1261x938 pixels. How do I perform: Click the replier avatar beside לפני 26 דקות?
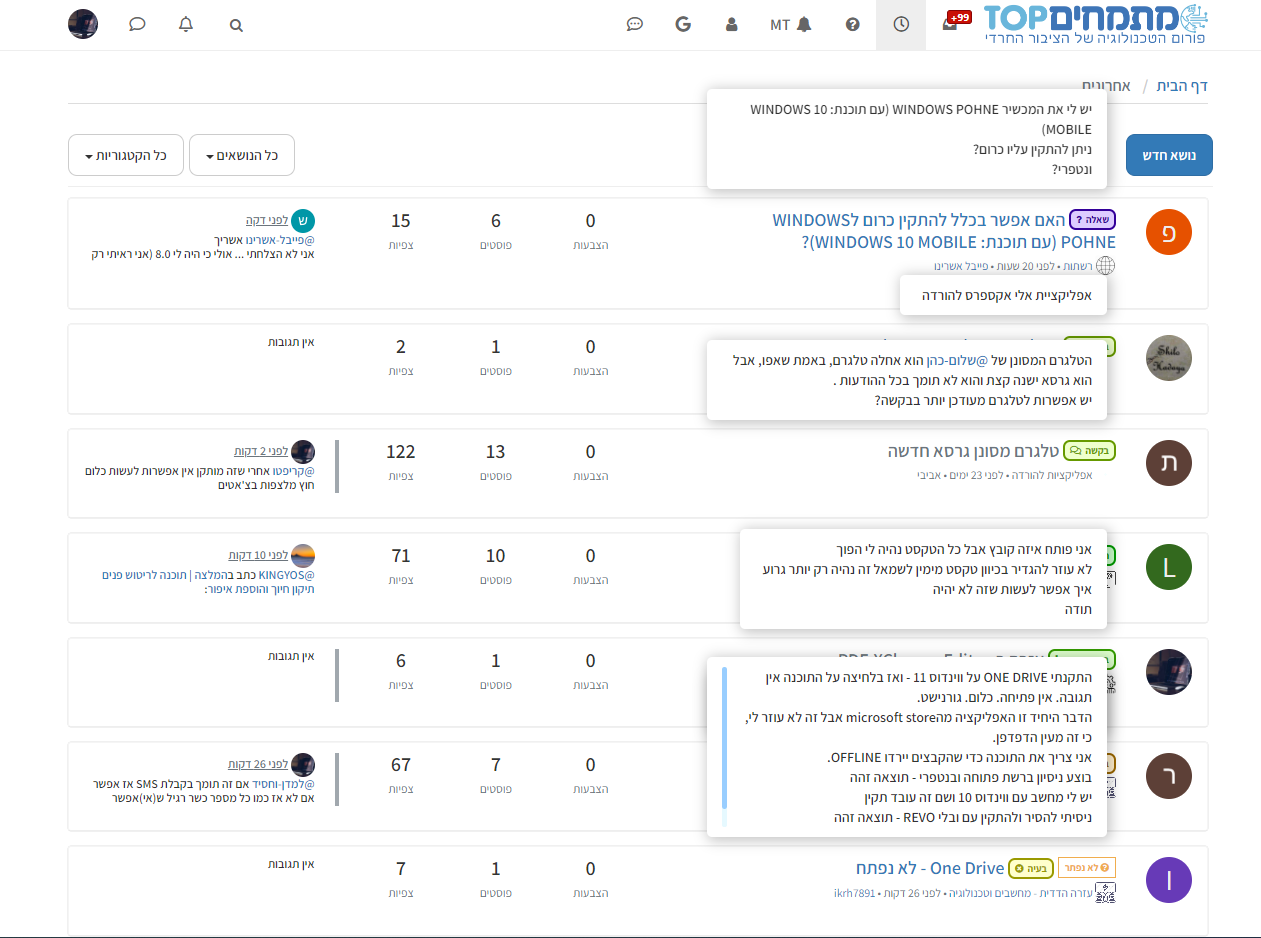[303, 764]
